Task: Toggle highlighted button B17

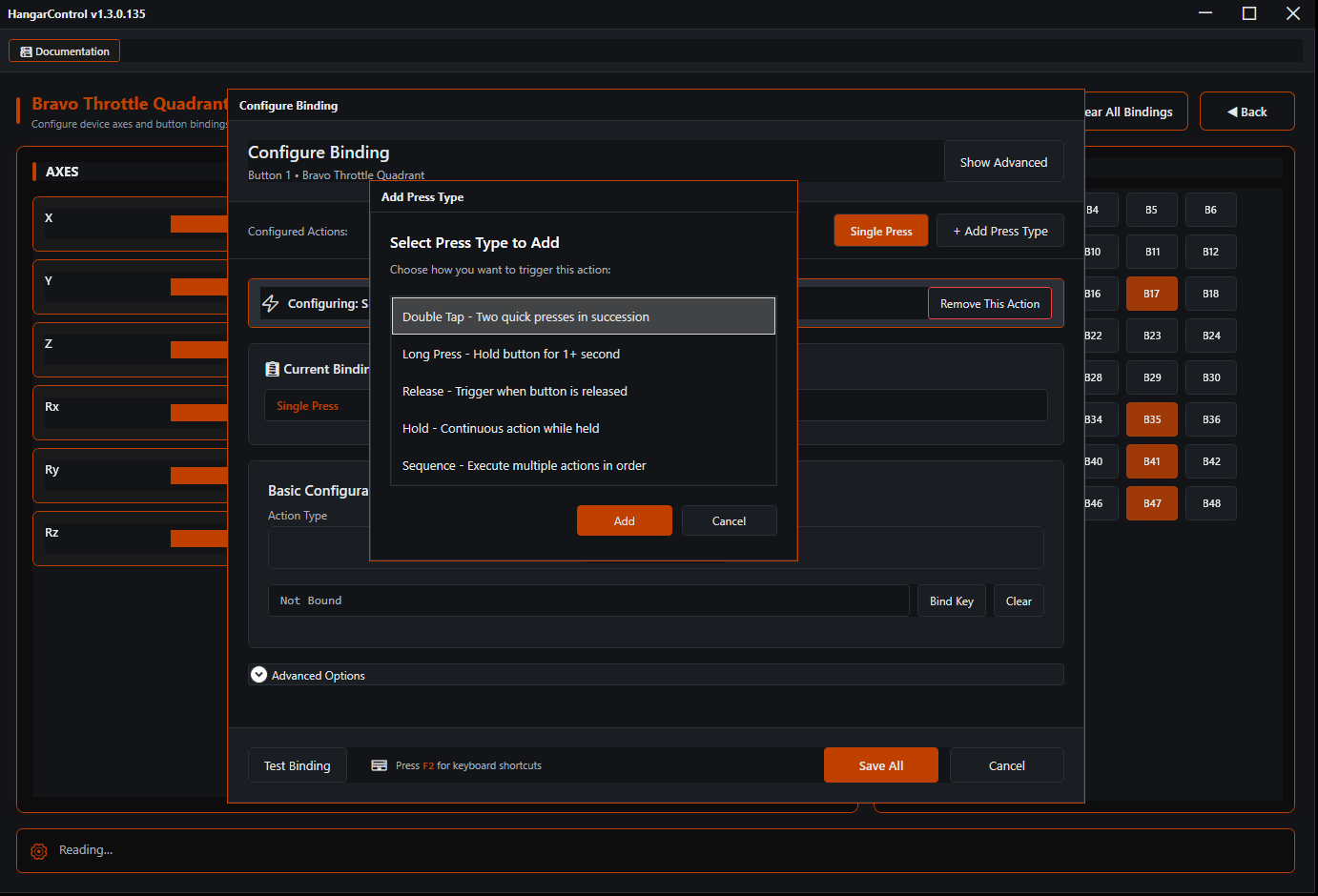Action: pyautogui.click(x=1152, y=294)
